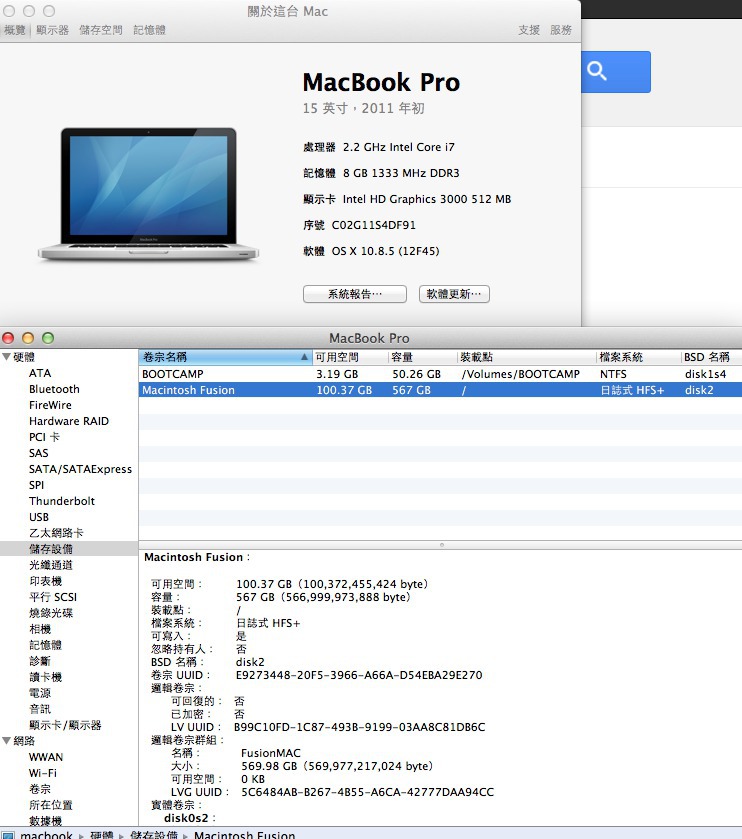742x839 pixels.
Task: Select PCI 卡 in the sidebar
Action: tap(44, 437)
